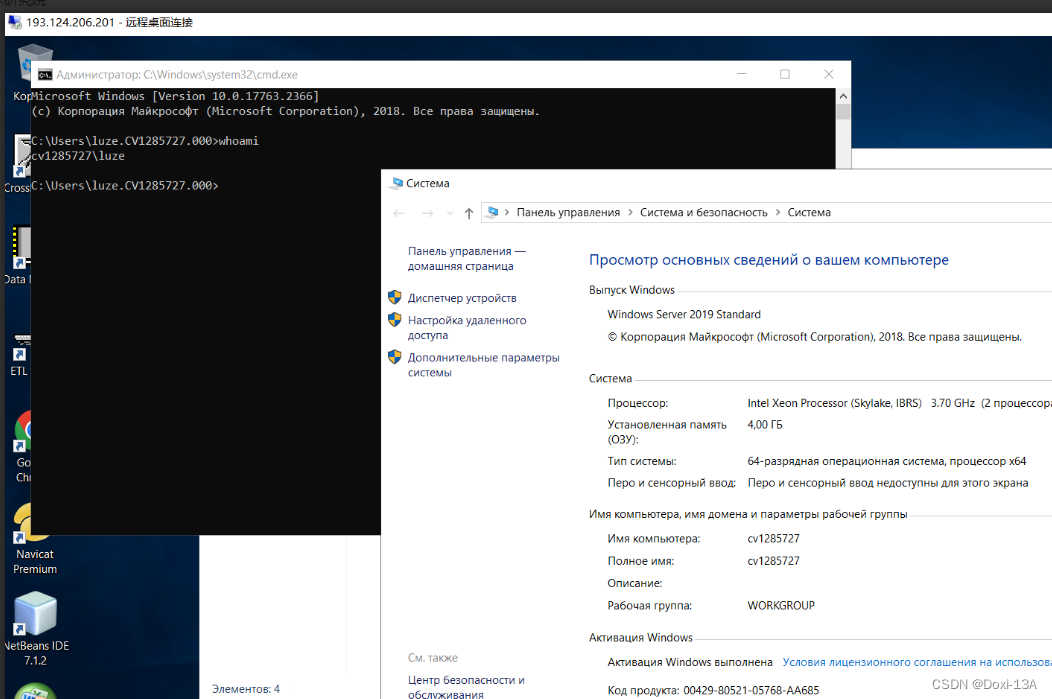The width and height of the screenshot is (1052, 699).
Task: Launch the NetBeans IDE 7.1.2 shortcut
Action: [36, 629]
